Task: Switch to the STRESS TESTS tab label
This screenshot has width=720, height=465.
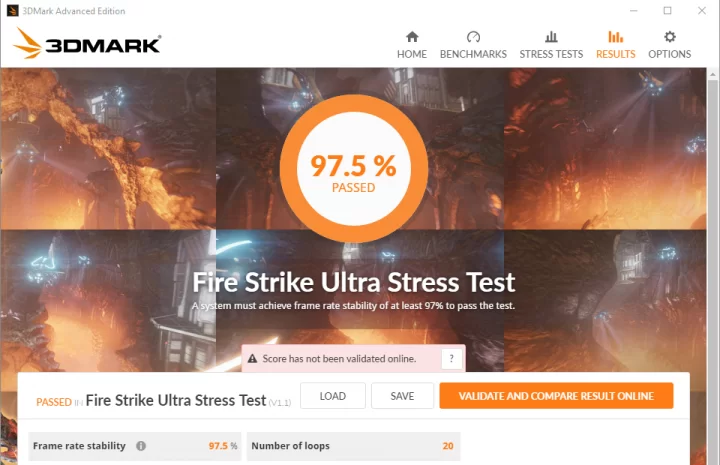Action: (x=551, y=54)
